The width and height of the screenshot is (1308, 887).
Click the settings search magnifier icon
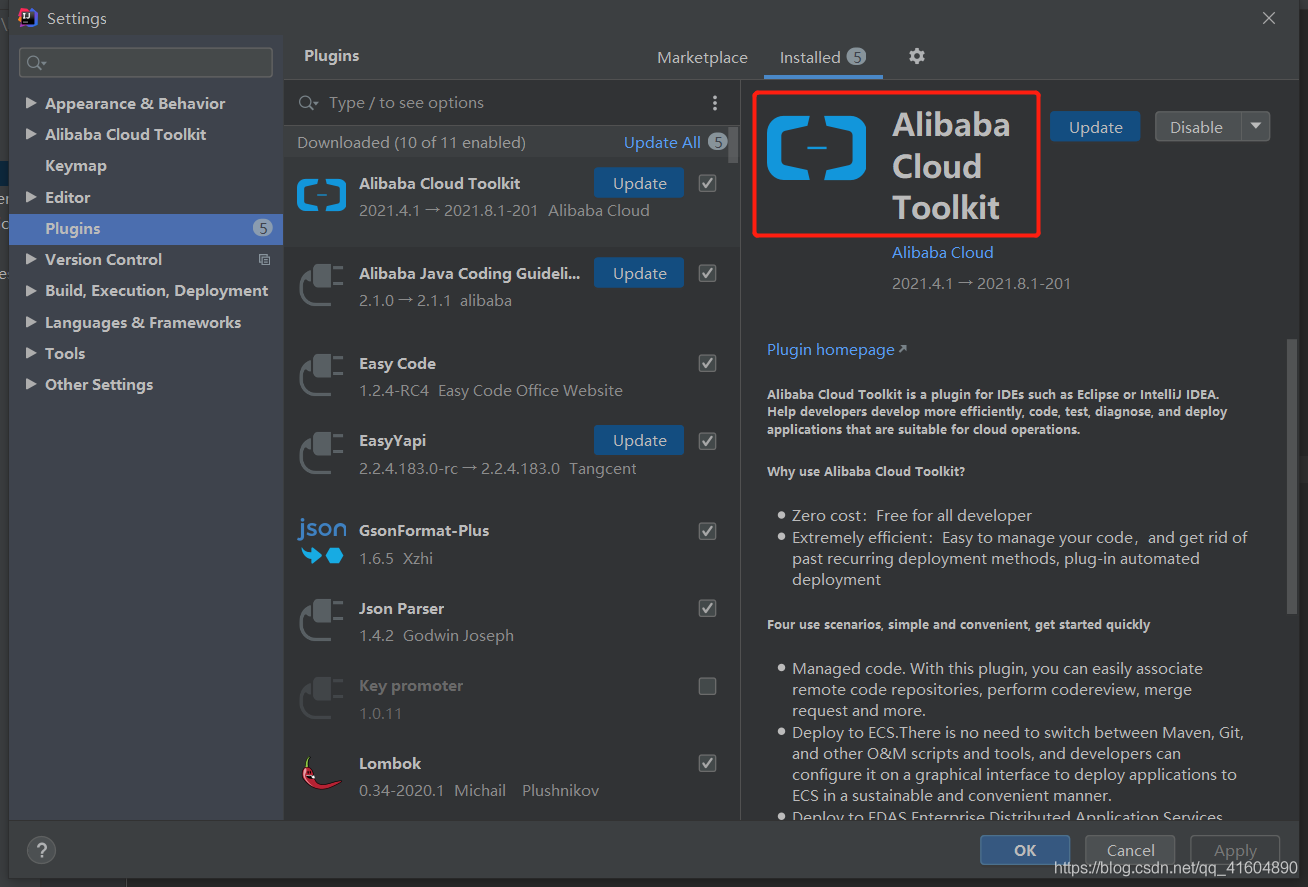pos(36,63)
